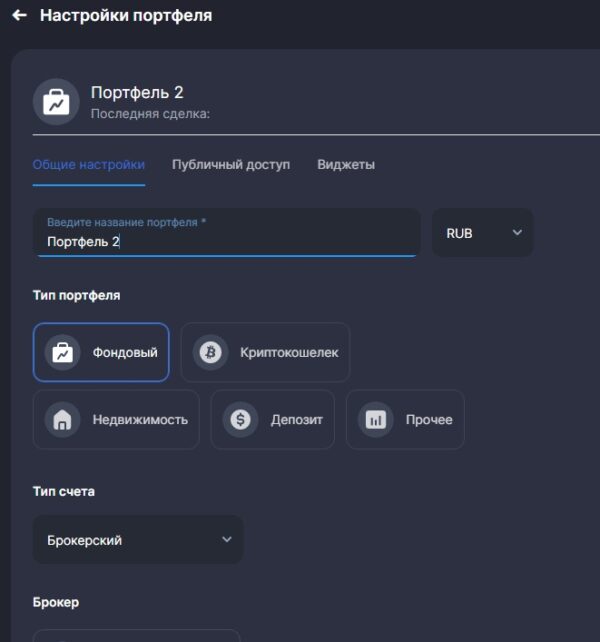Viewport: 600px width, 642px height.
Task: Click the Bitcoin icon for Криптокошелек
Action: pos(210,352)
